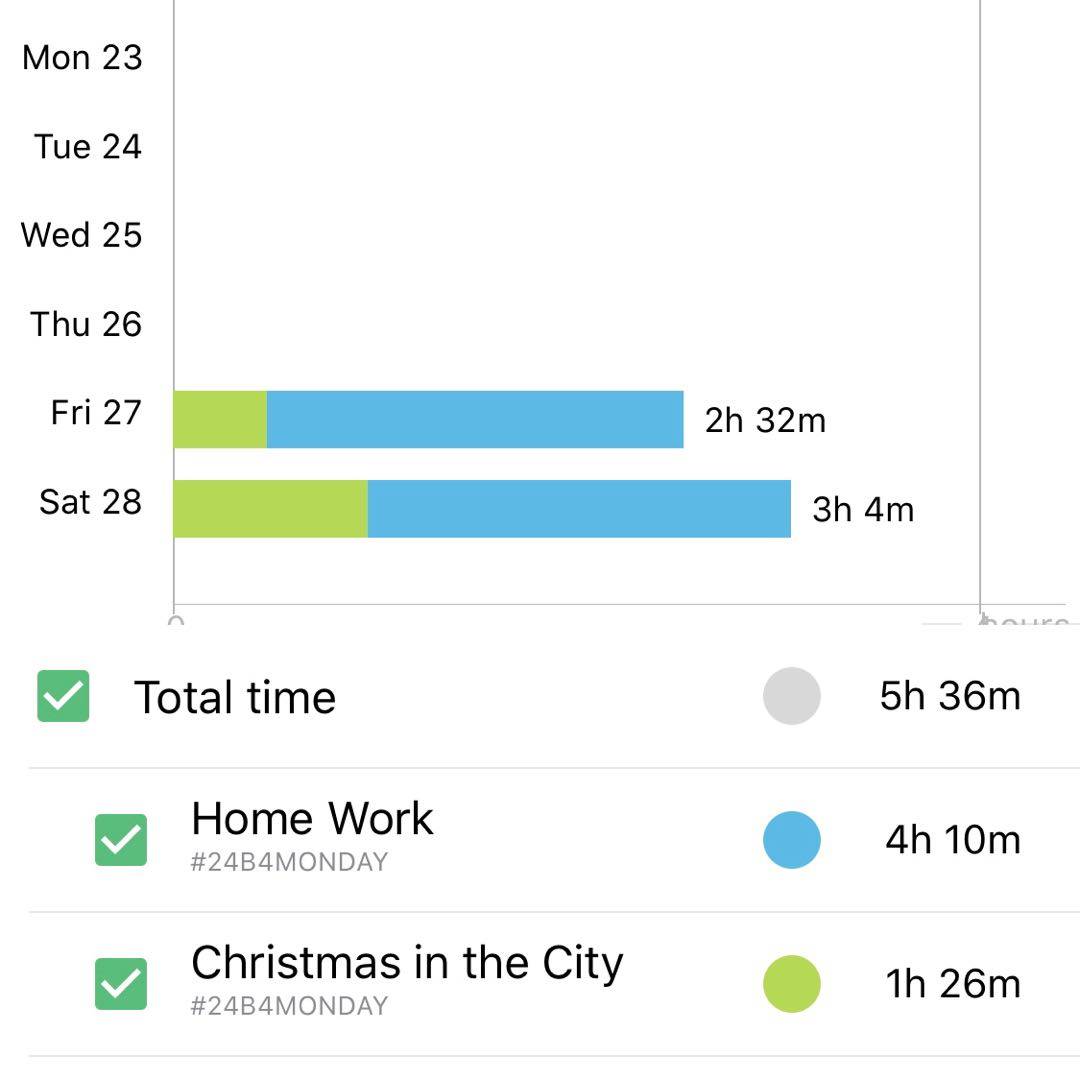
Task: Tap the green Christmas in the City circle
Action: tap(791, 984)
